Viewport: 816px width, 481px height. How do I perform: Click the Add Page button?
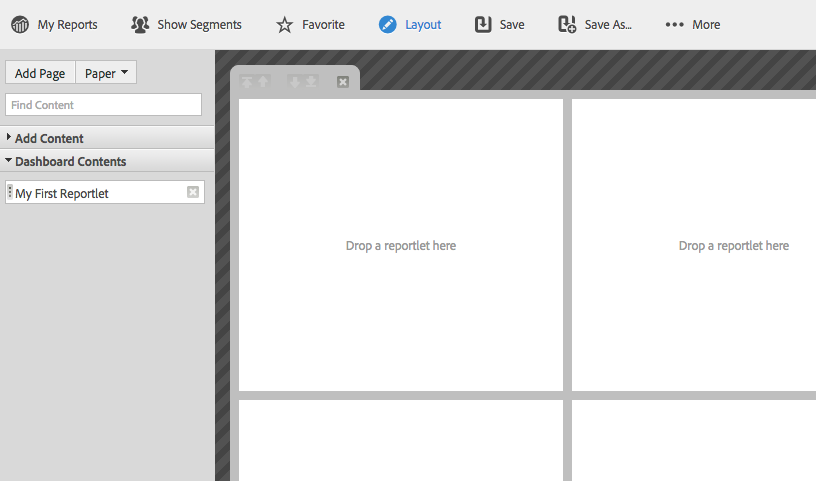40,73
